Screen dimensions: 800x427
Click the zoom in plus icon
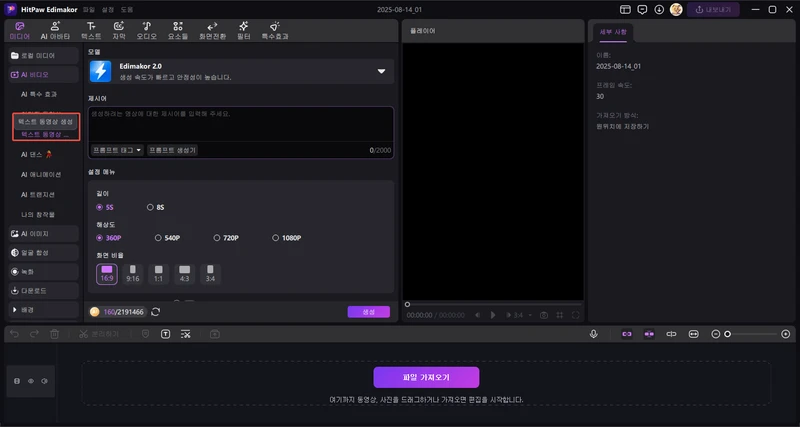[x=786, y=334]
